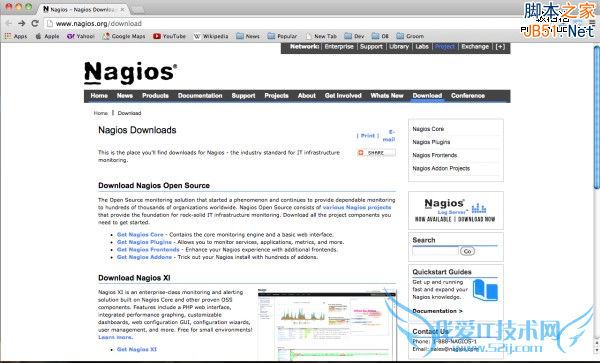Open the Projects menu item
This screenshot has width=600, height=363.
[x=276, y=96]
